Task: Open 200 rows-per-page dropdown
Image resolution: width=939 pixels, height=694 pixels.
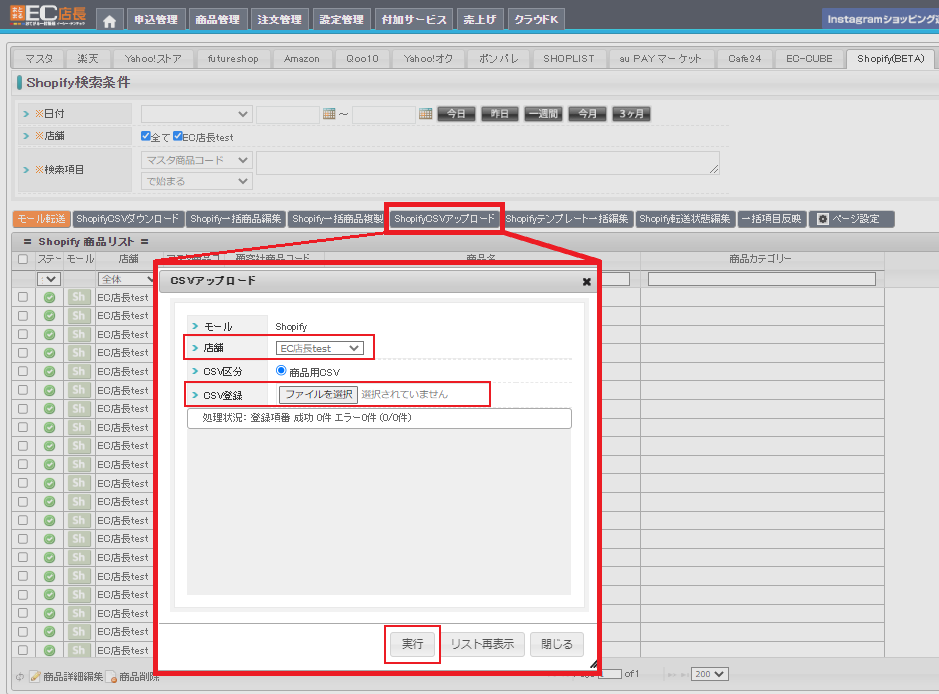Action: [710, 674]
